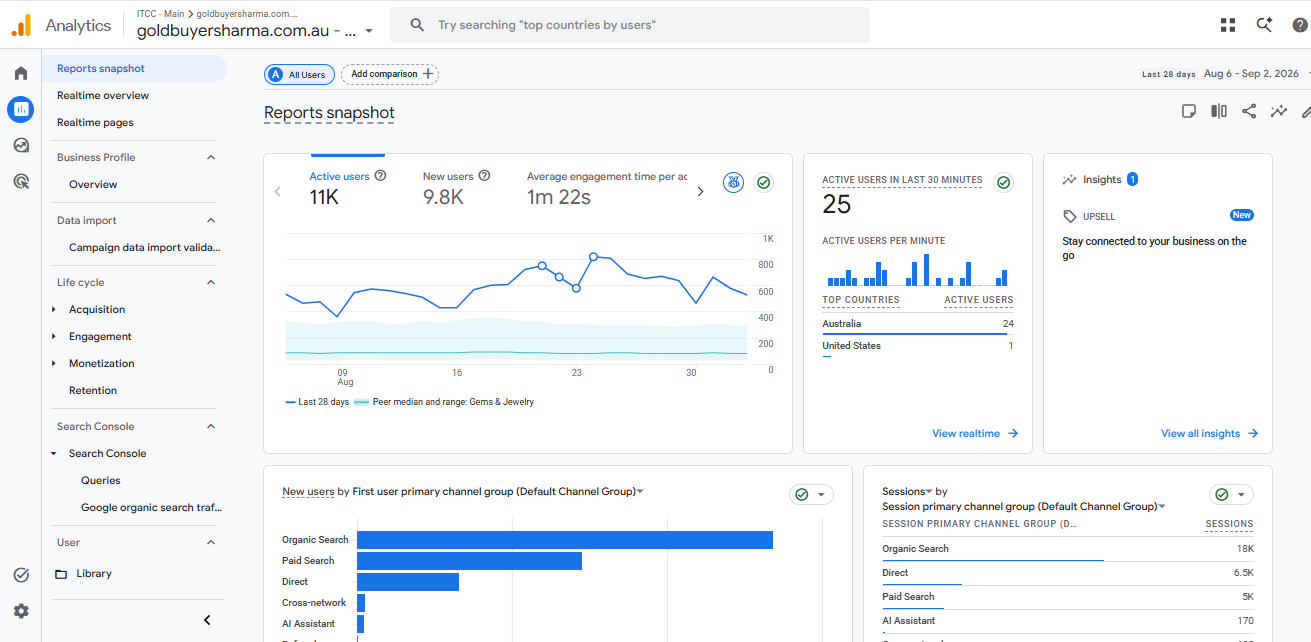Collapse the Data import section

click(211, 220)
